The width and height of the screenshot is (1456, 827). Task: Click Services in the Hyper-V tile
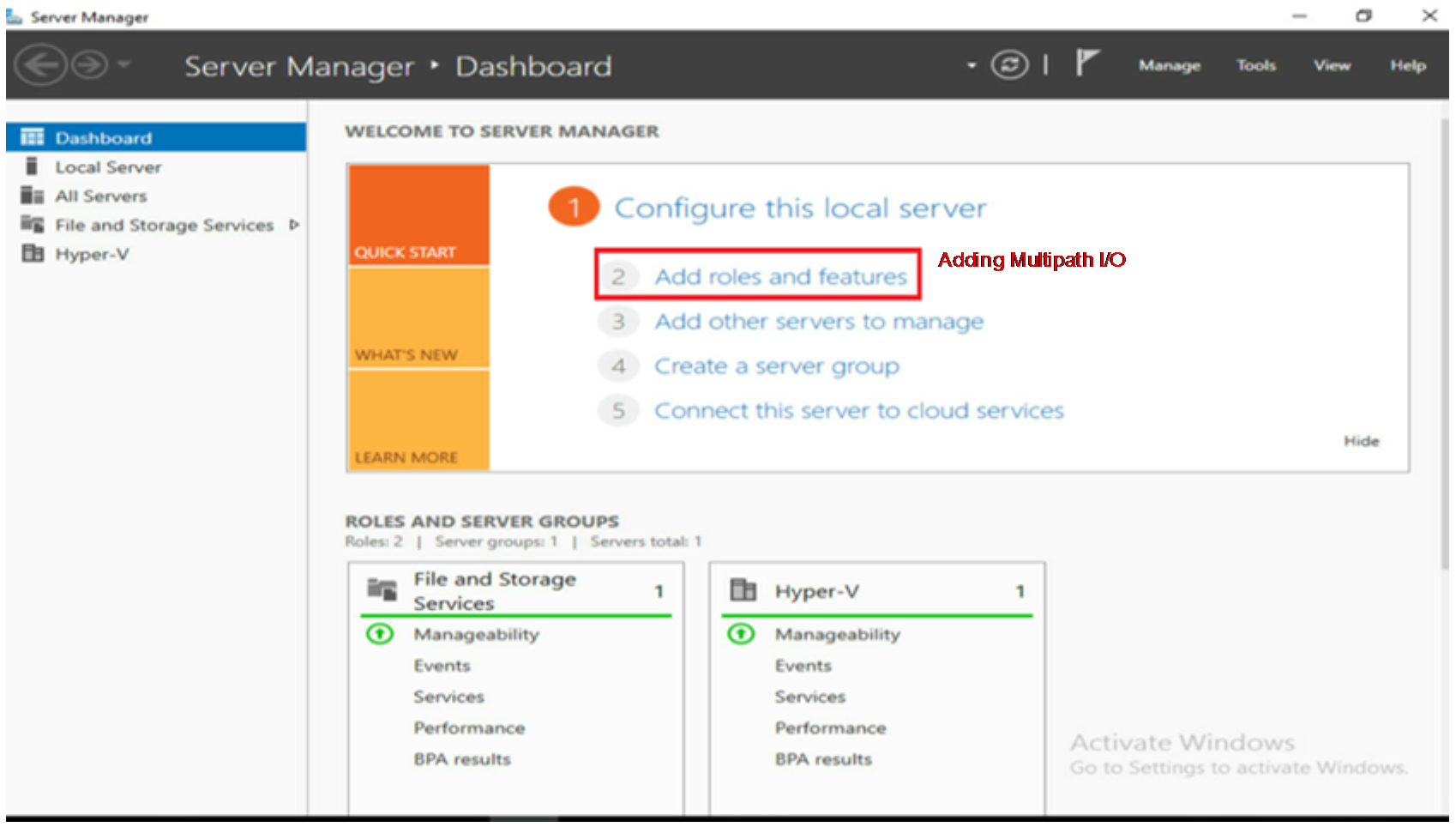pos(810,697)
